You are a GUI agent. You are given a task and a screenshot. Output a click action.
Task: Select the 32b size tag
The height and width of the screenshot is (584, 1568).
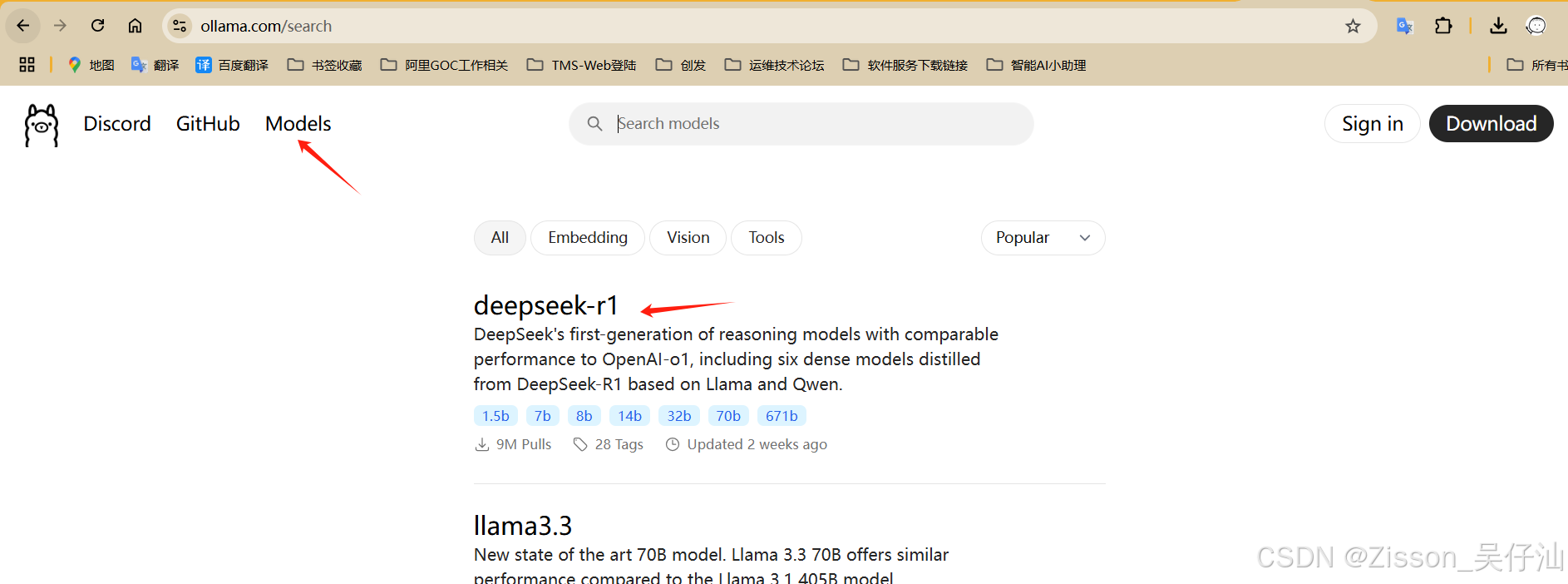[x=679, y=416]
